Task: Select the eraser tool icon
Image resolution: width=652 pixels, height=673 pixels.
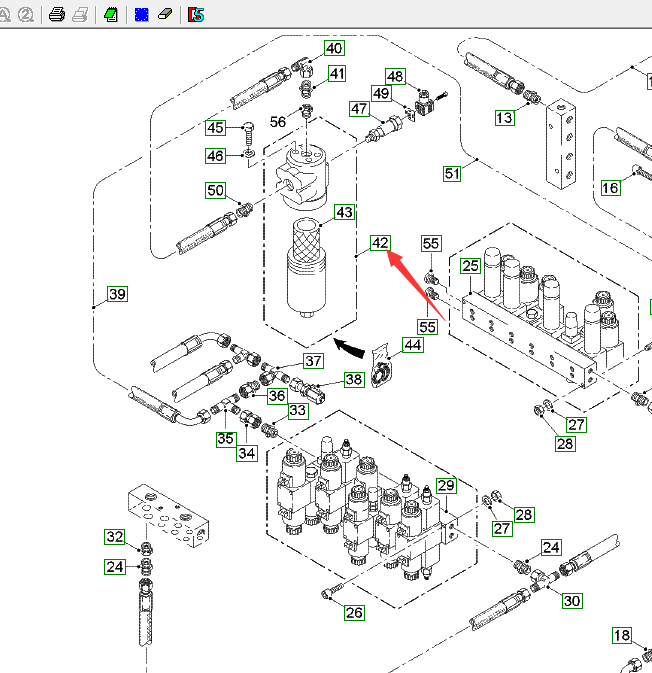Action: [x=165, y=14]
